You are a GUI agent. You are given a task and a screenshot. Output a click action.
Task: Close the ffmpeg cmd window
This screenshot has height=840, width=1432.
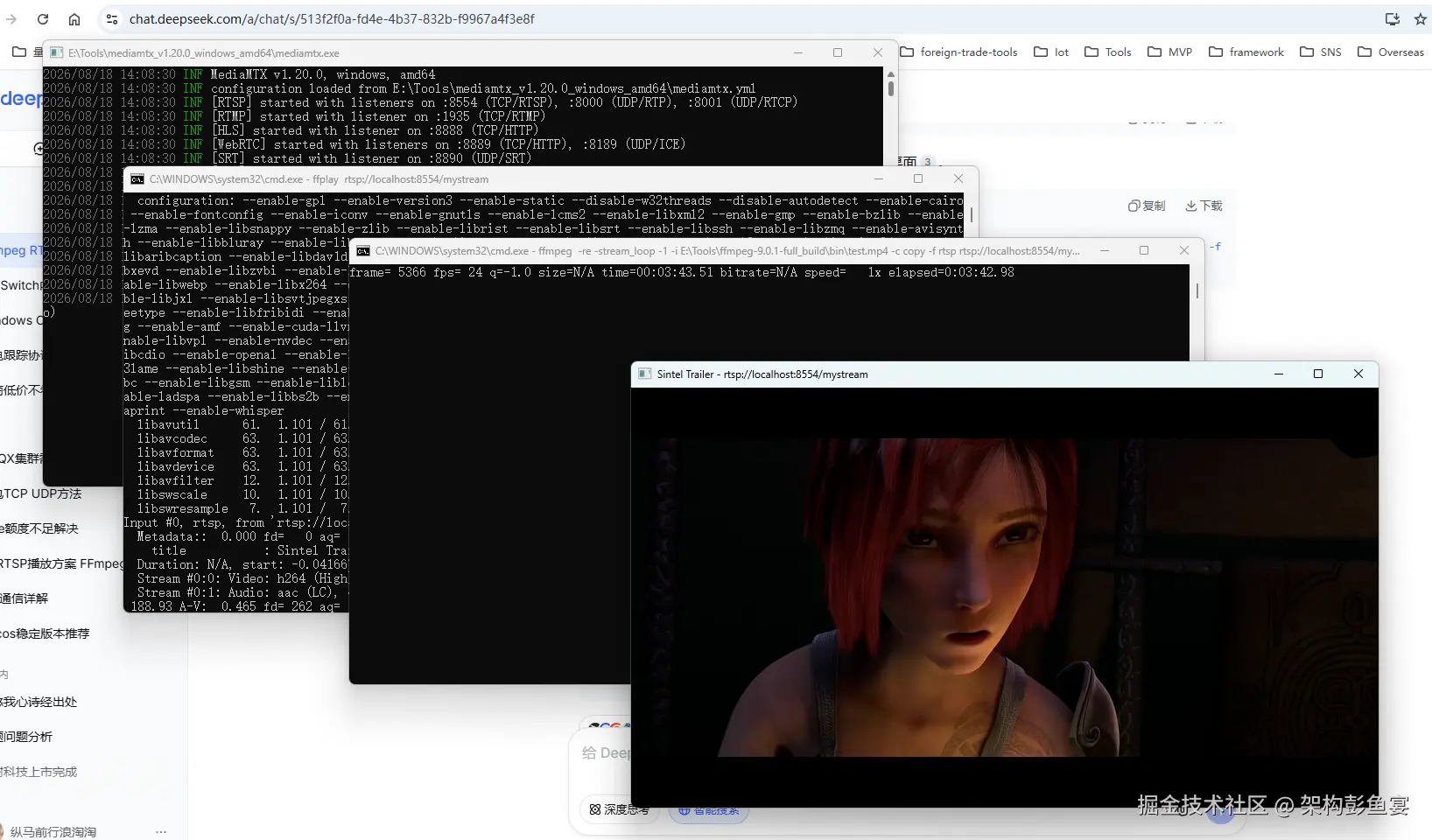coord(1184,250)
